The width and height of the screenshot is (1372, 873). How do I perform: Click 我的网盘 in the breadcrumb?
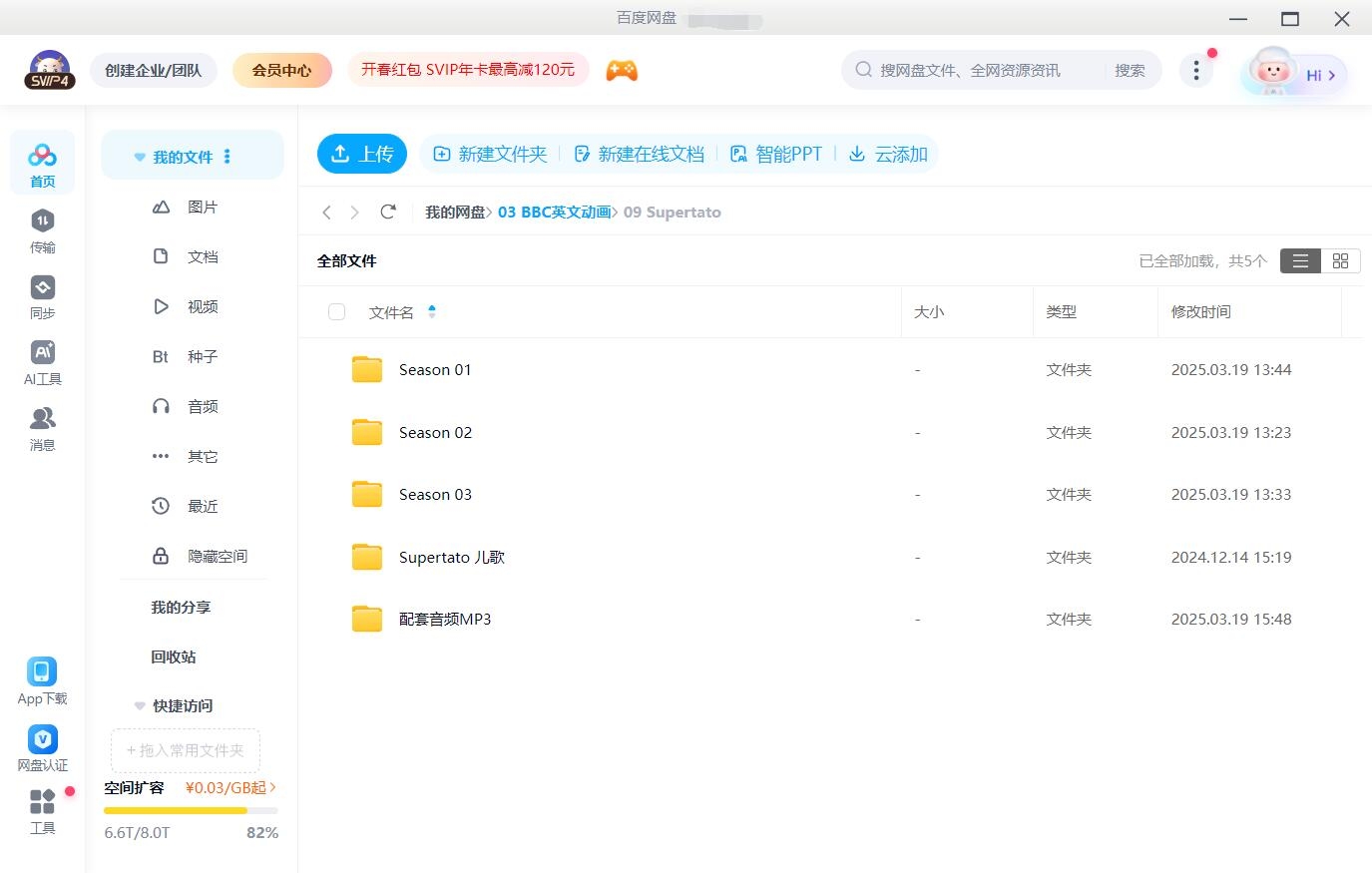click(455, 212)
